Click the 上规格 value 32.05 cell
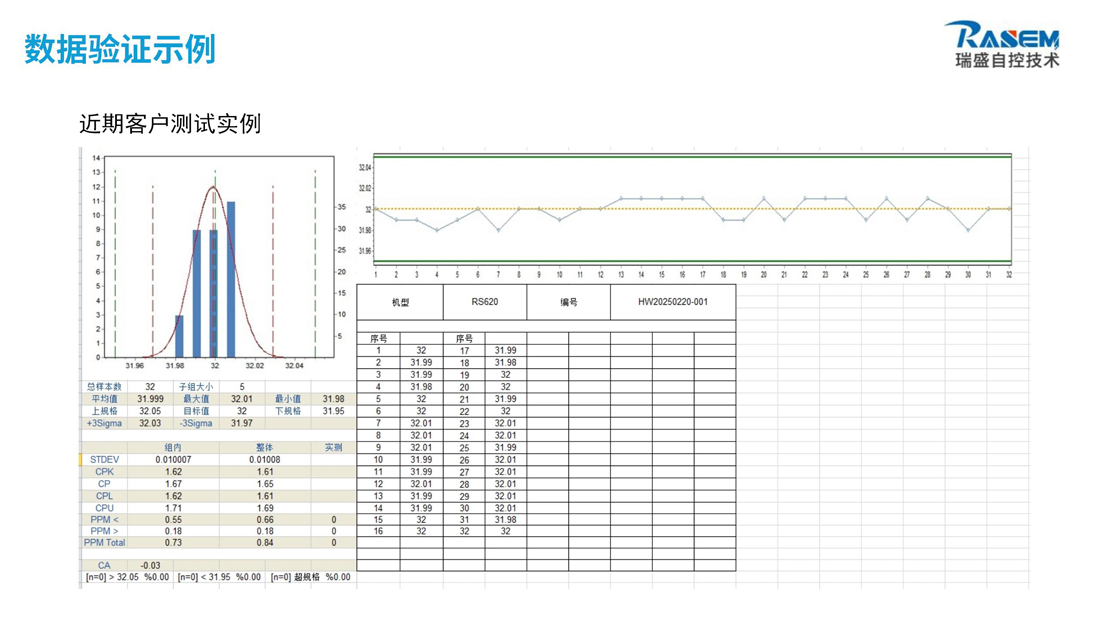 click(x=150, y=411)
